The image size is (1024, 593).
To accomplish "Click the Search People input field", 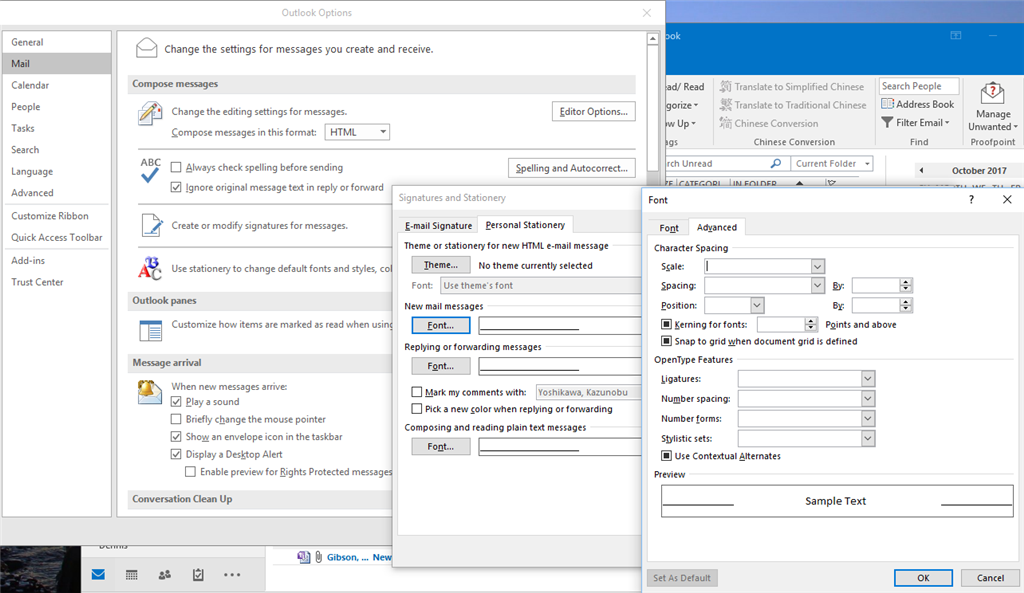I will 919,86.
